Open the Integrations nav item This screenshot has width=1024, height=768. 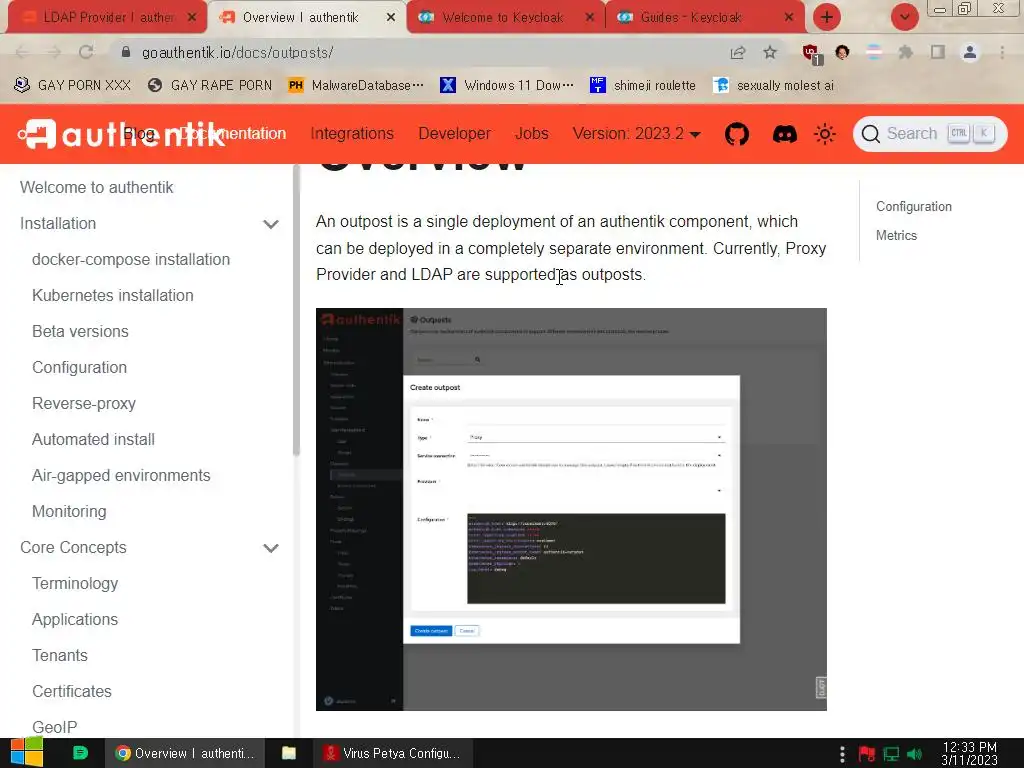coord(352,134)
